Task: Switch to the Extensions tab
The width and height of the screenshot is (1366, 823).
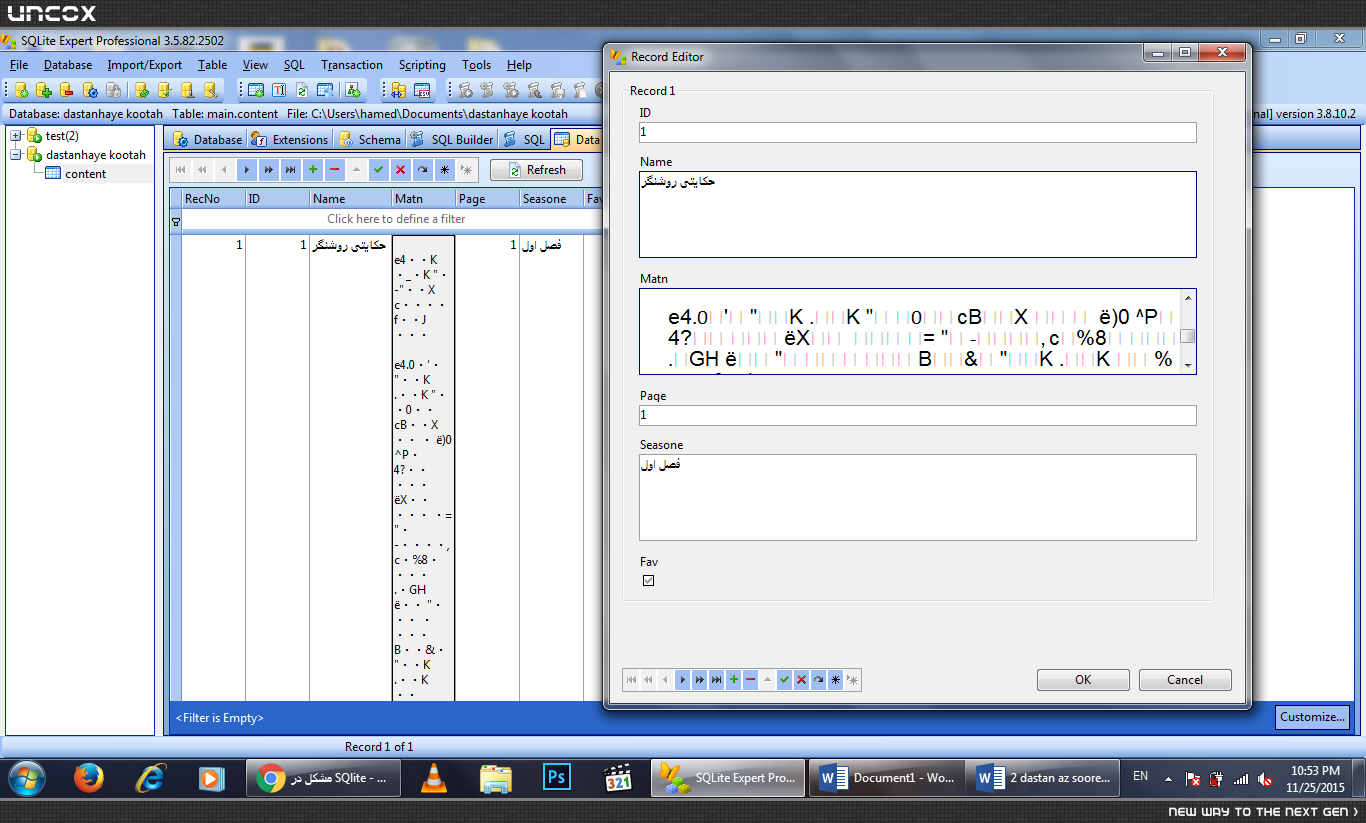Action: click(290, 140)
